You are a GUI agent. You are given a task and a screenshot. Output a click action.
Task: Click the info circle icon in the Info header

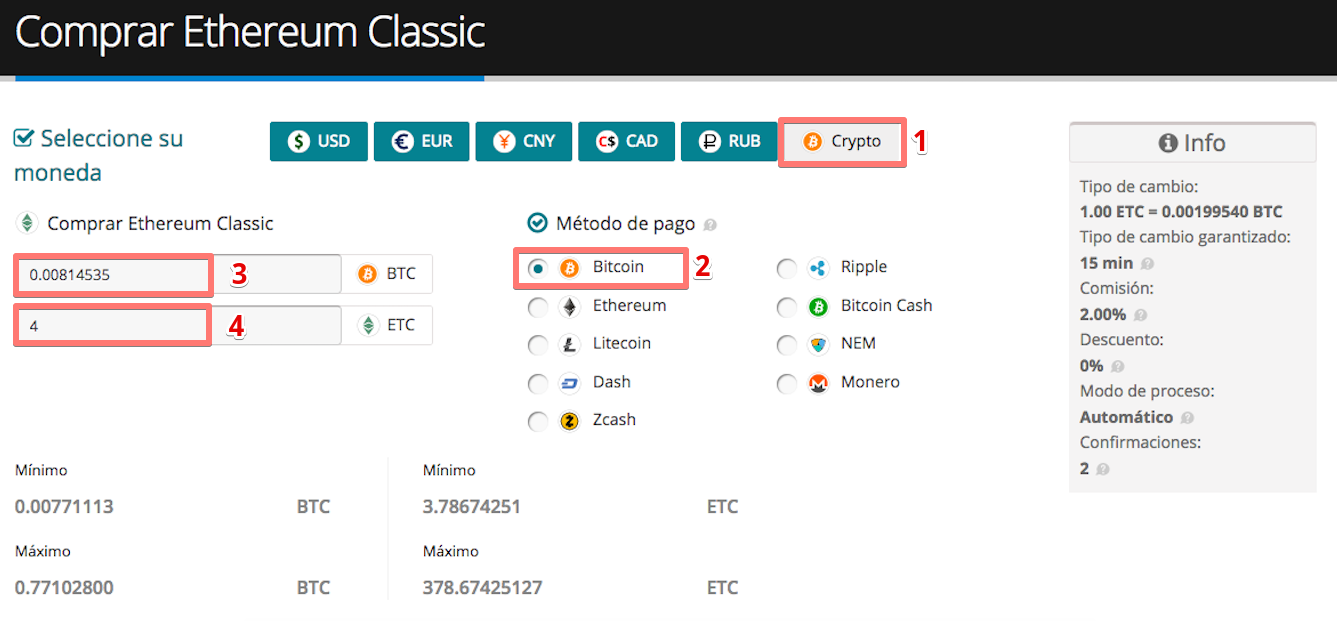tap(1168, 143)
